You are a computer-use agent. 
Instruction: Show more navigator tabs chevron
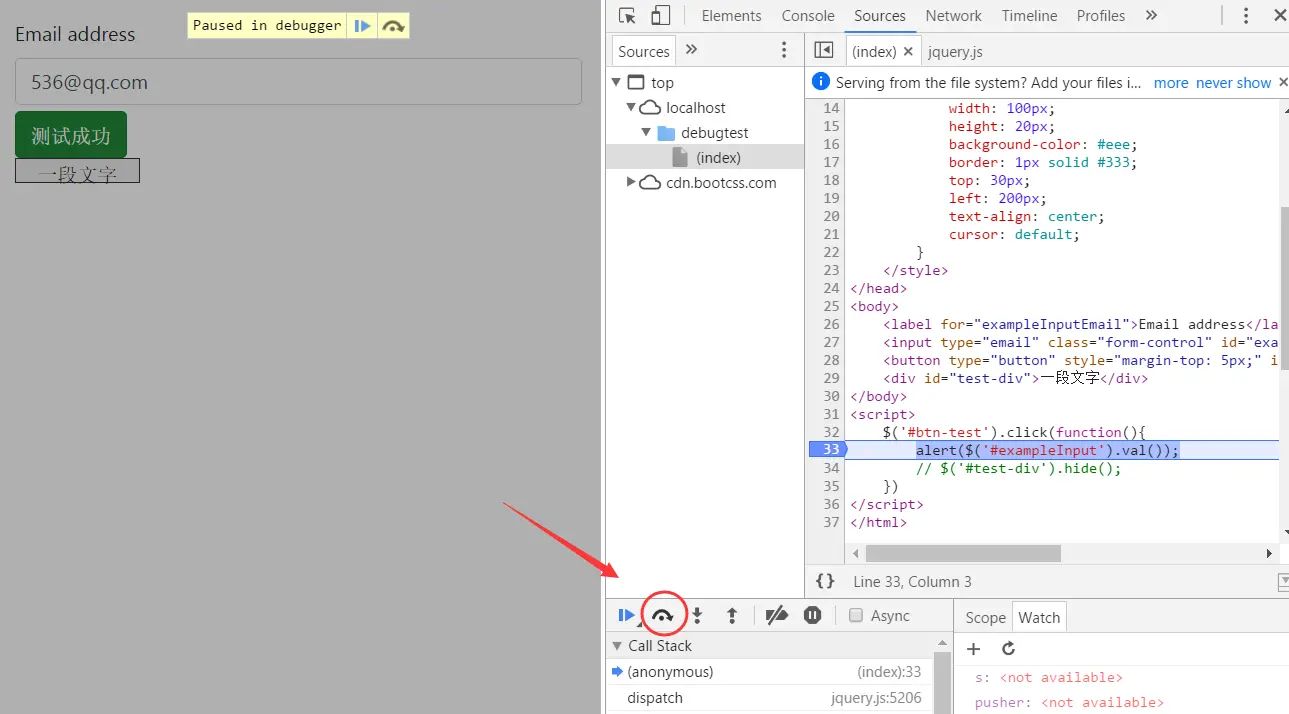click(691, 50)
